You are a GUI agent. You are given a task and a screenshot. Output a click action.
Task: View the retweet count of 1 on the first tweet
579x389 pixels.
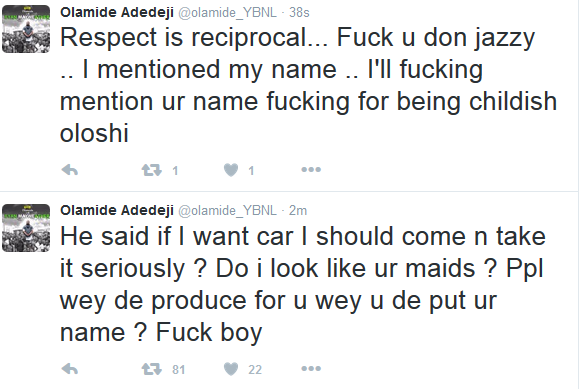(x=175, y=171)
